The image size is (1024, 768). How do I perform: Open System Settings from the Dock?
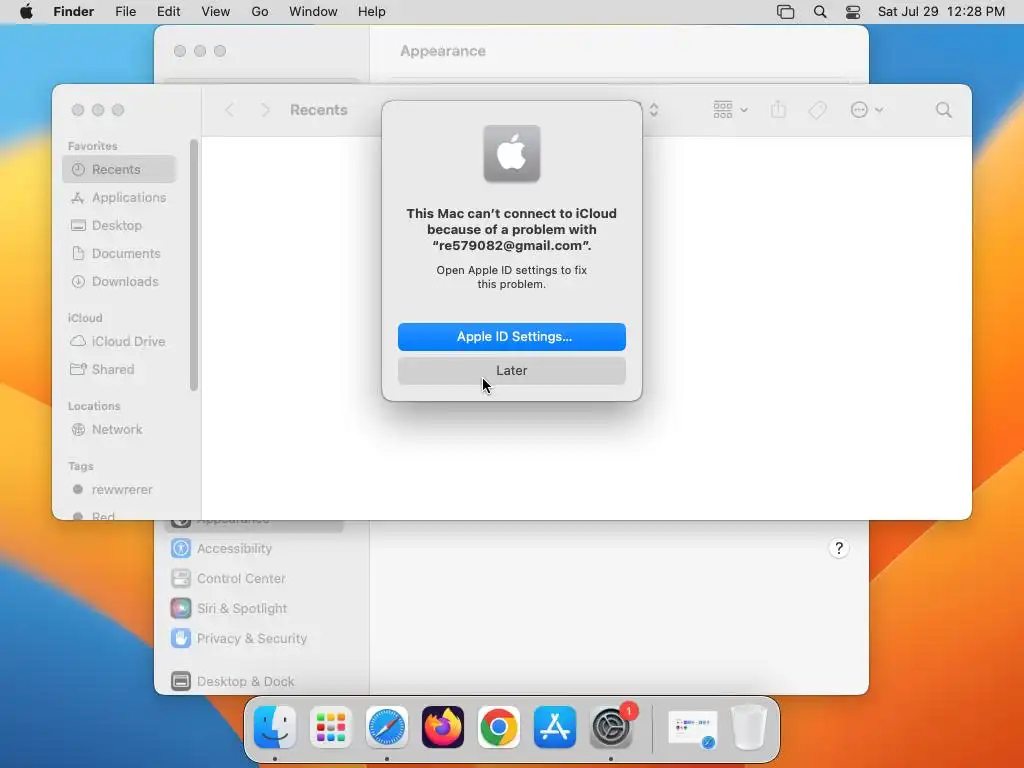point(611,727)
